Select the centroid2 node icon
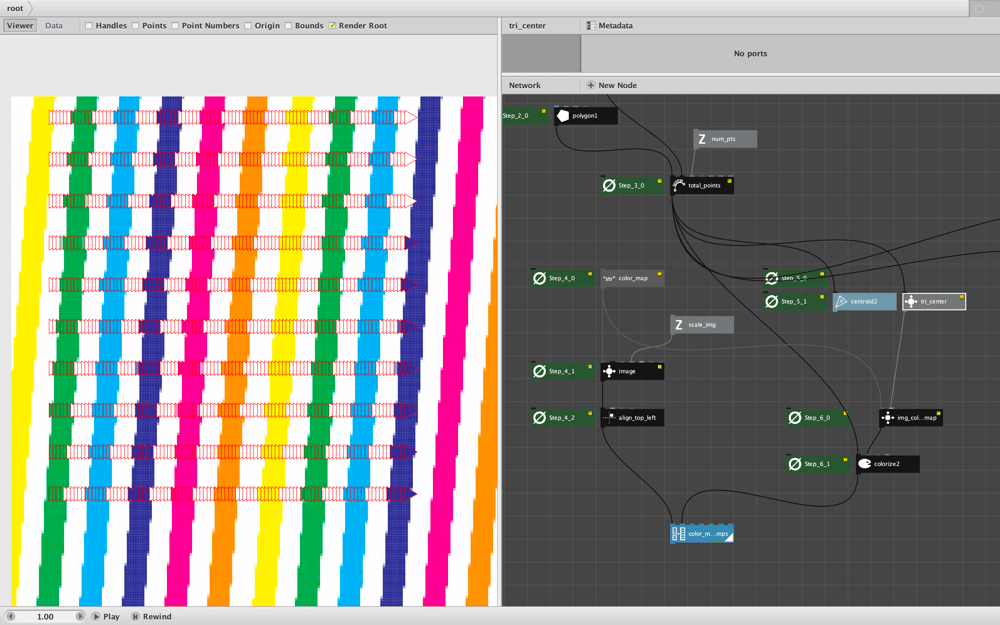 (841, 302)
